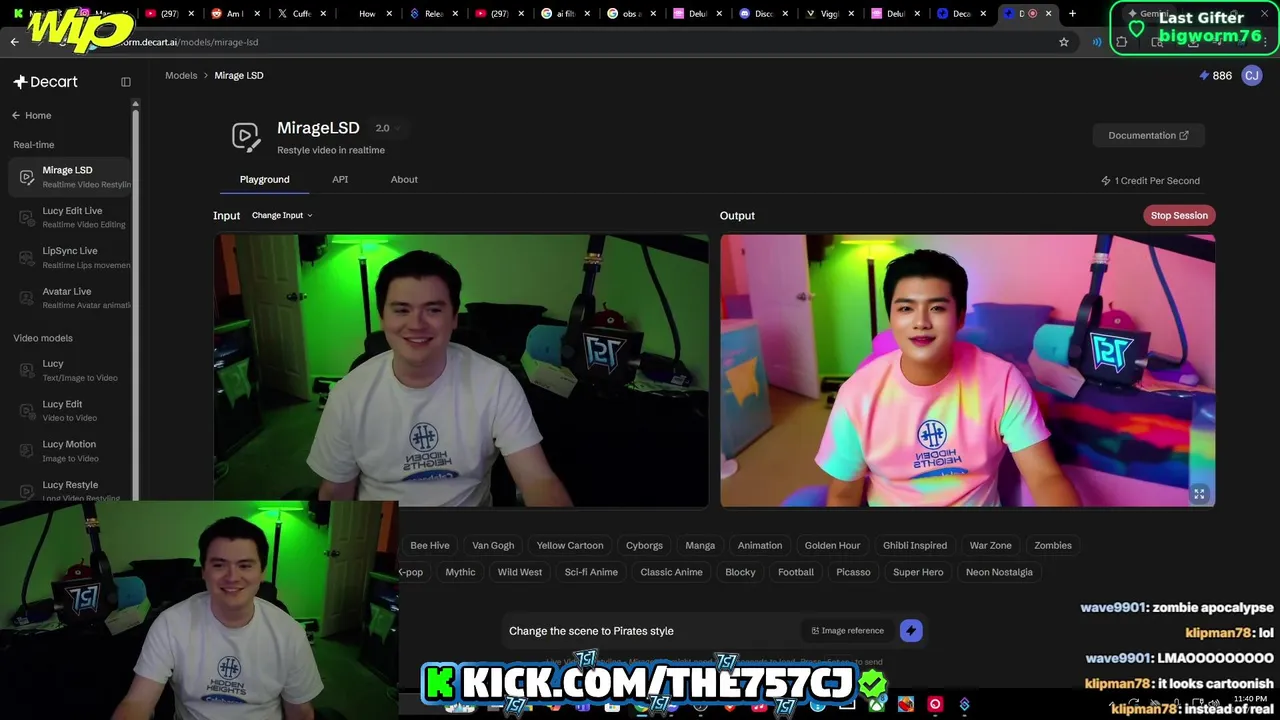This screenshot has height=720, width=1280.
Task: Open Avatar Live in the sidebar
Action: pyautogui.click(x=70, y=297)
